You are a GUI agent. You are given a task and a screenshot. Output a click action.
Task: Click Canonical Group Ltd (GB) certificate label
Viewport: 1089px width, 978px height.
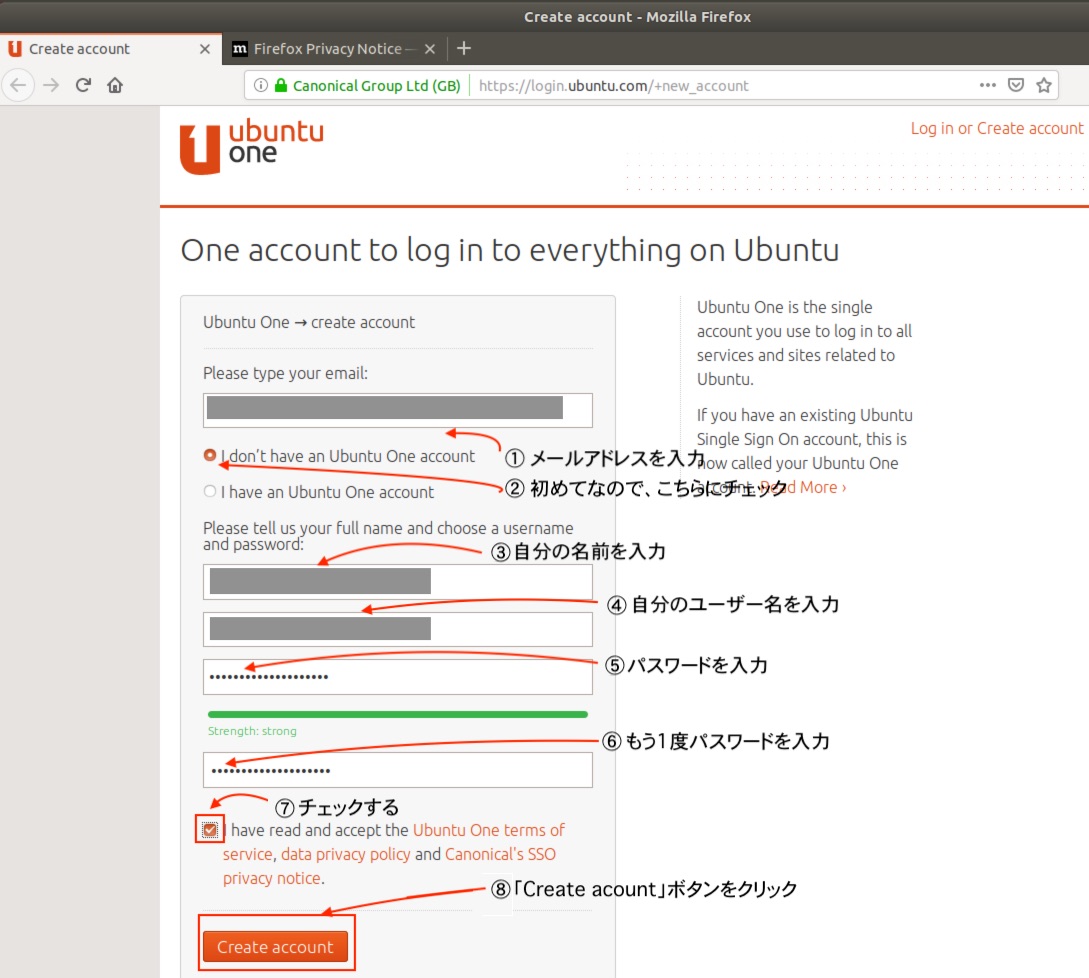[x=376, y=85]
